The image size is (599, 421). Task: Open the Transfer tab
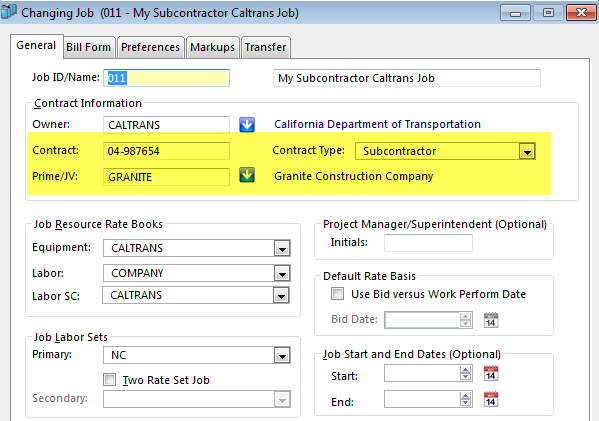(266, 47)
